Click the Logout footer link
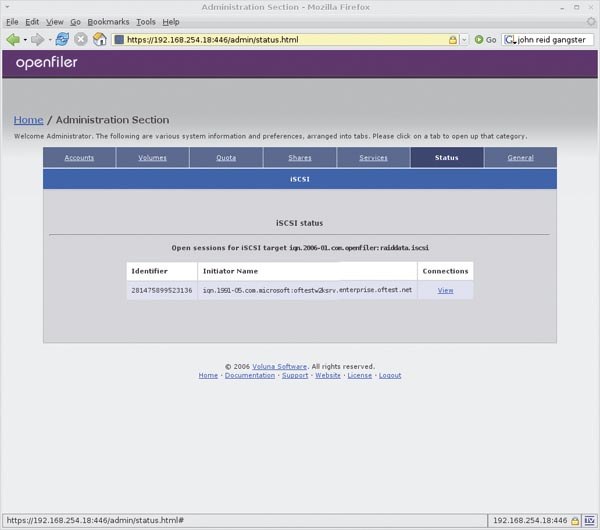The image size is (600, 530). pos(390,375)
